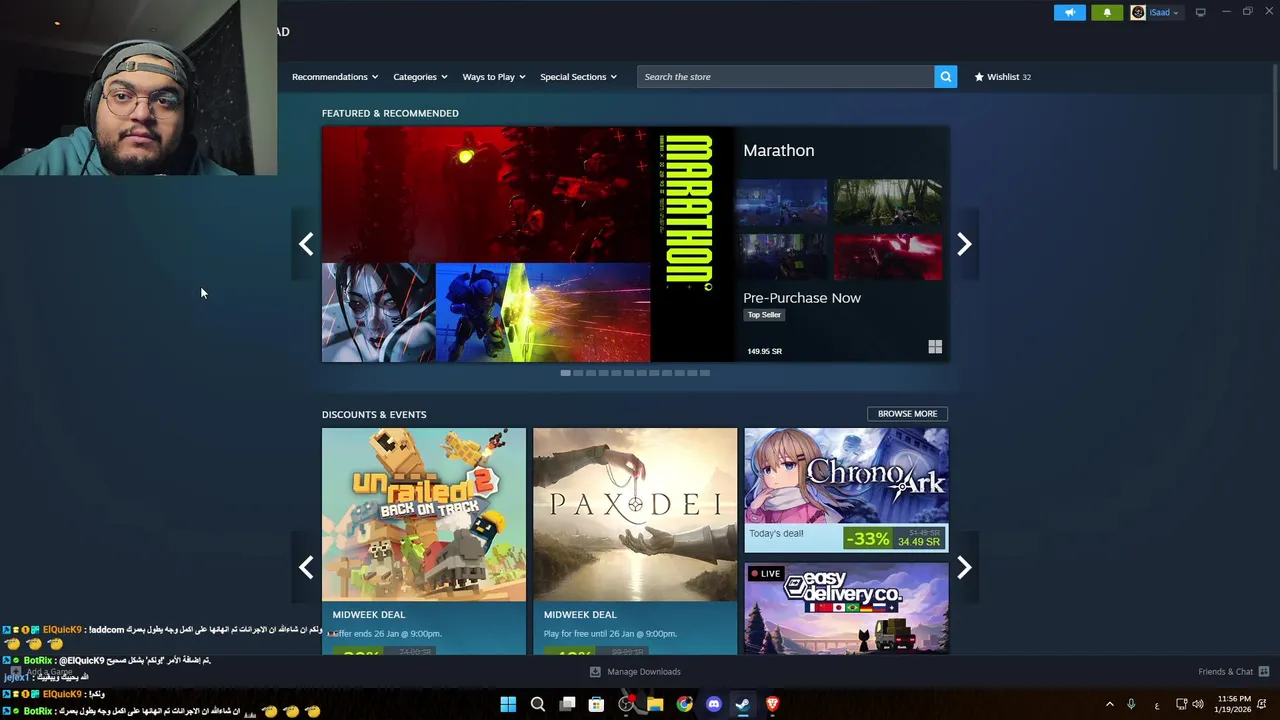This screenshot has width=1280, height=720.
Task: Select the first carousel page dot
Action: pos(565,373)
